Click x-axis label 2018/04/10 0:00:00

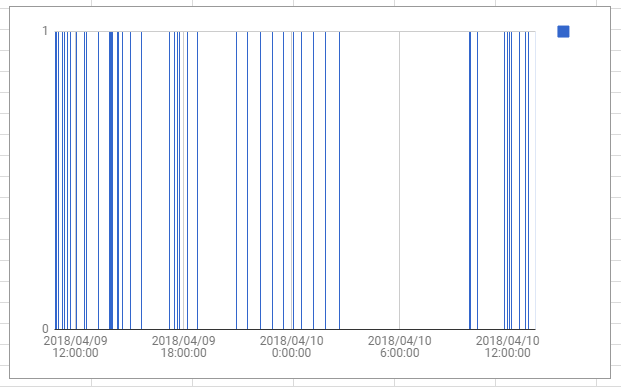coord(291,347)
